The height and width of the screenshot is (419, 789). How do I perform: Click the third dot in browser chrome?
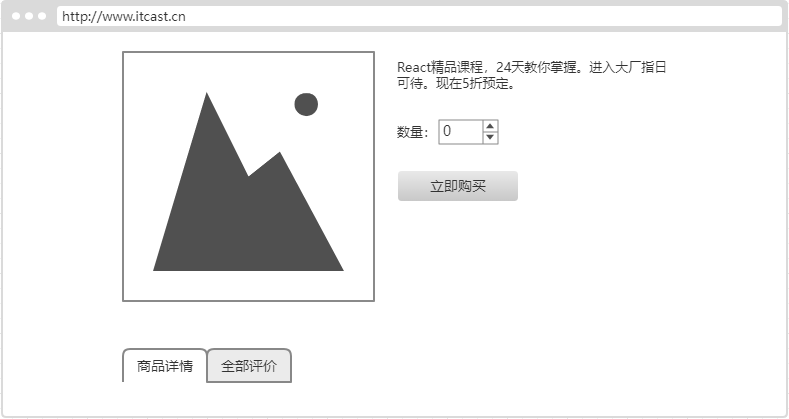(x=42, y=16)
